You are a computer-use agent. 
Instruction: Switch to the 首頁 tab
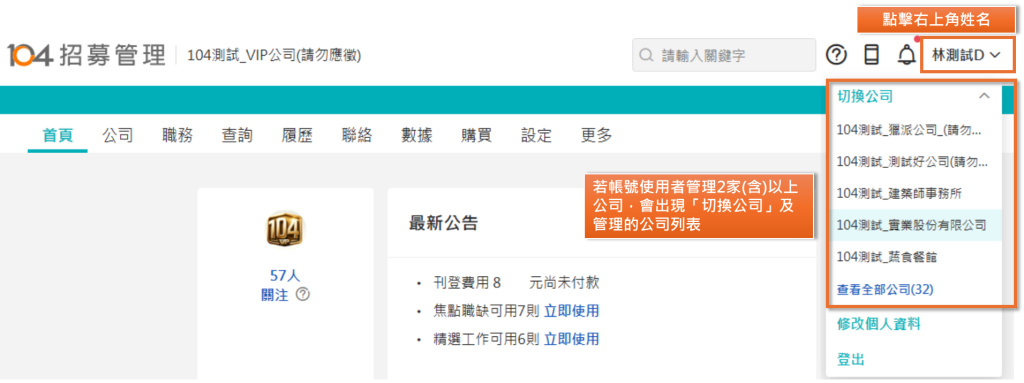(x=57, y=135)
